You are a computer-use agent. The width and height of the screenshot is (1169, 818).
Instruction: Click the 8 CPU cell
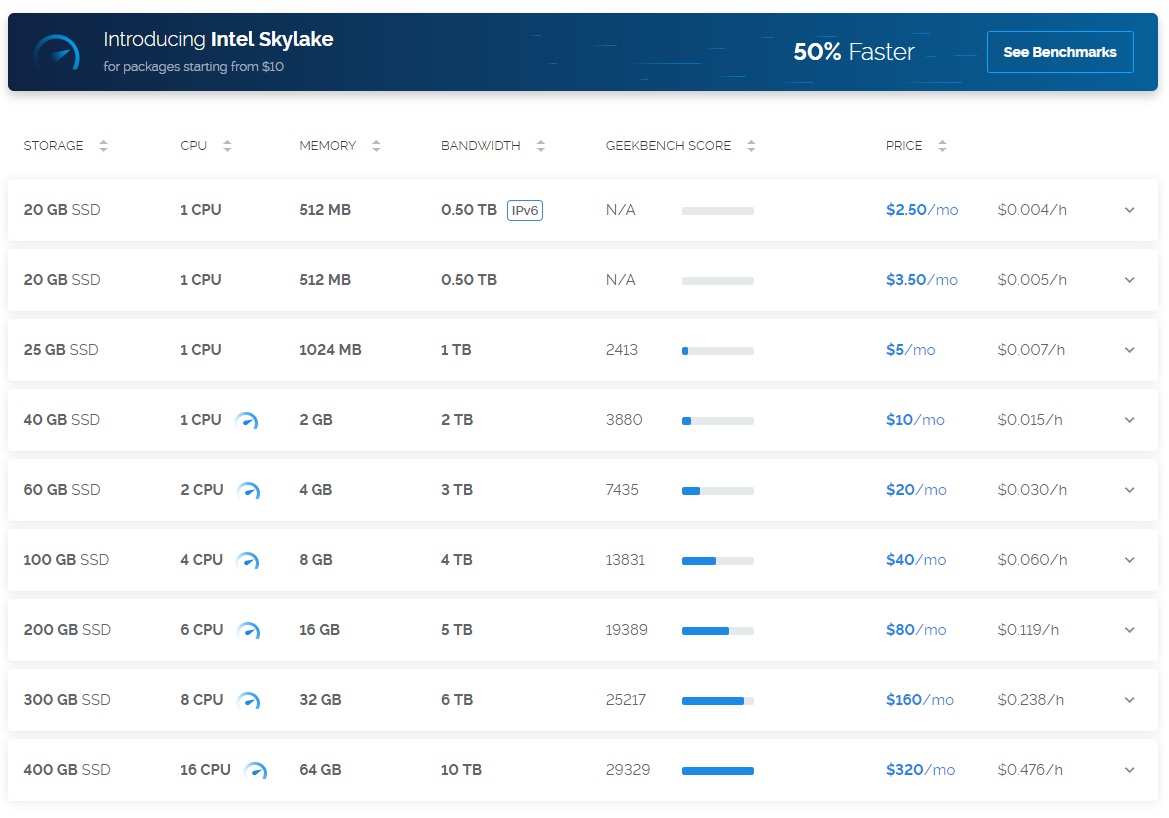[201, 700]
